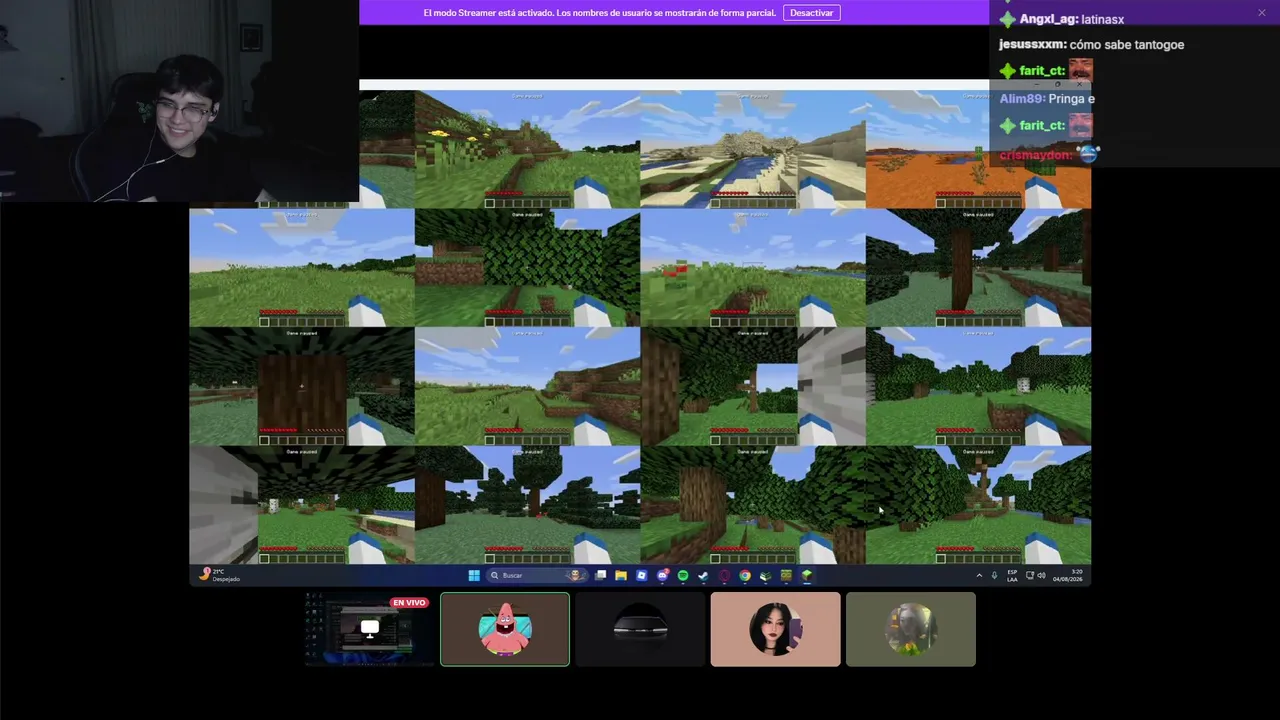Click the Desactivar button in Streamer mode banner

coord(811,12)
